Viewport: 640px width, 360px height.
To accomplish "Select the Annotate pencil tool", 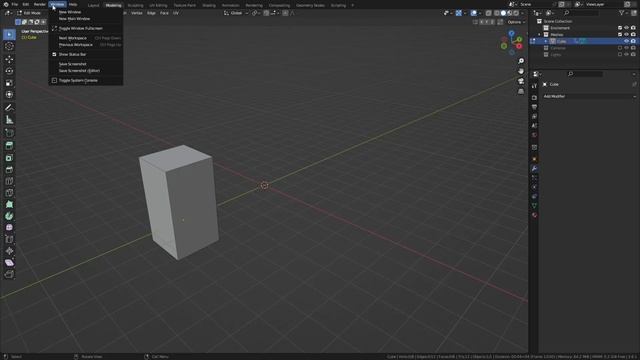I will [9, 108].
